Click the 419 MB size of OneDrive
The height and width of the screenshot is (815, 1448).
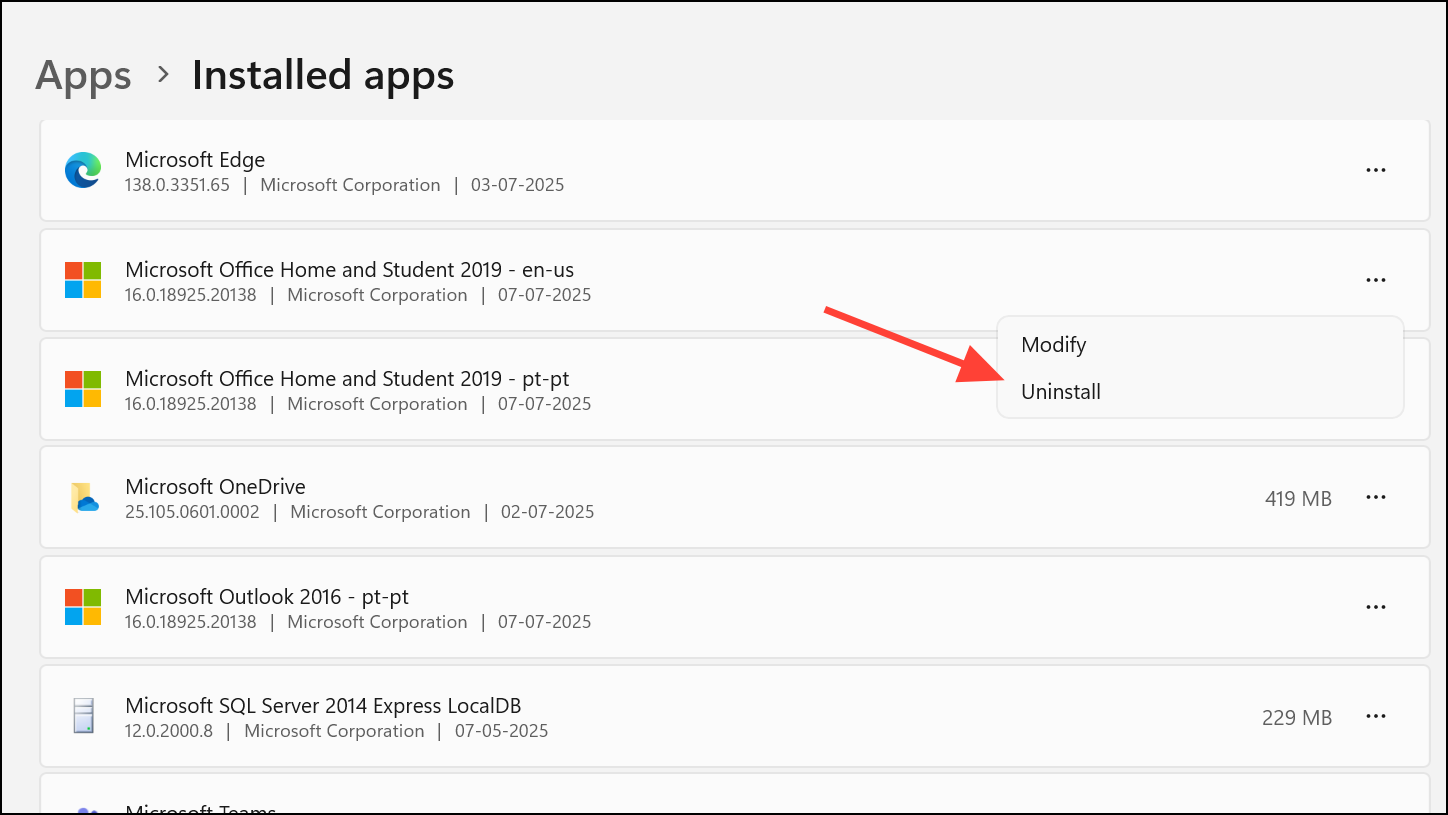tap(1298, 498)
